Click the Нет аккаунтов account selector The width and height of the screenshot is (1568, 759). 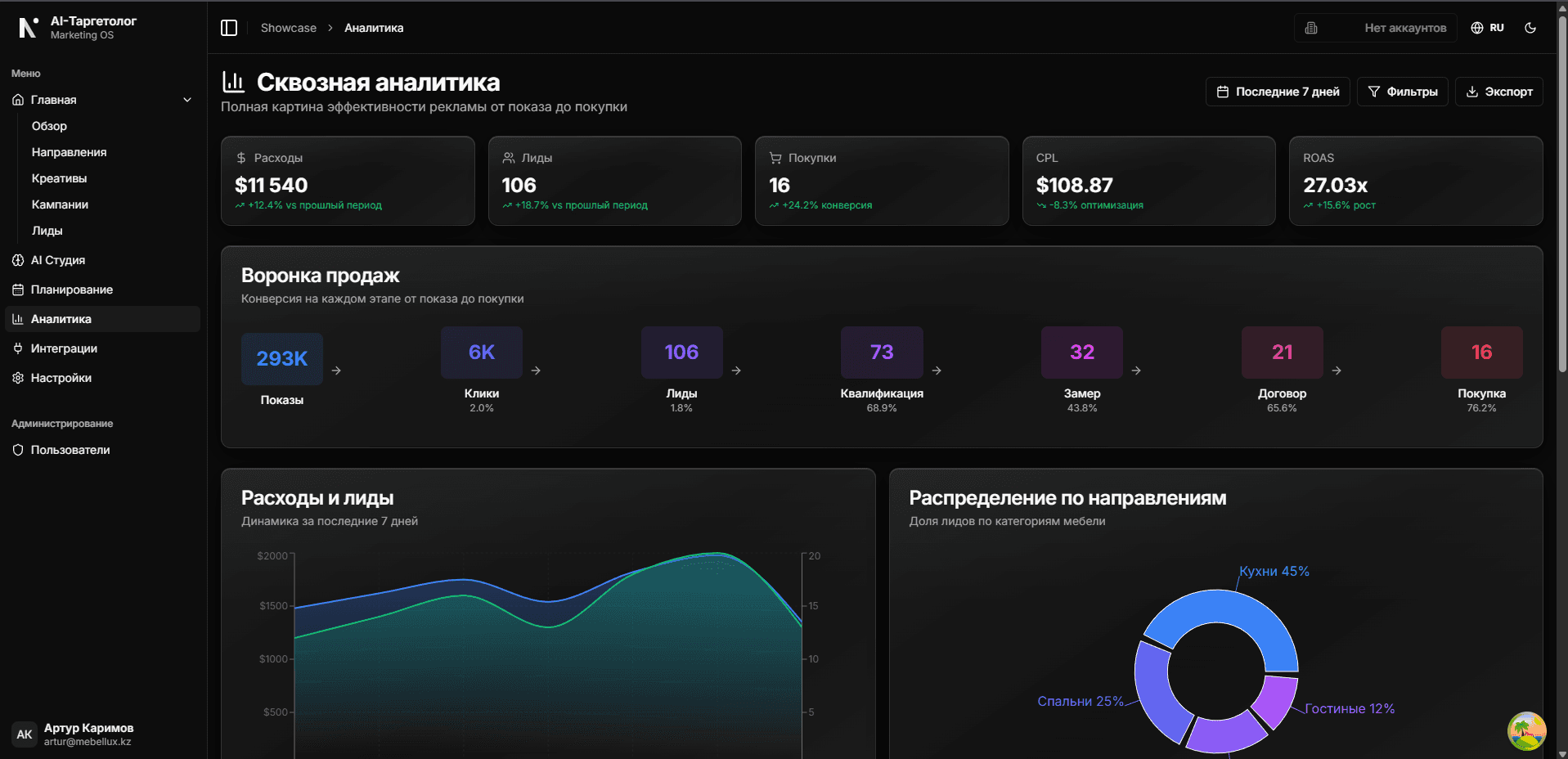(x=1375, y=28)
